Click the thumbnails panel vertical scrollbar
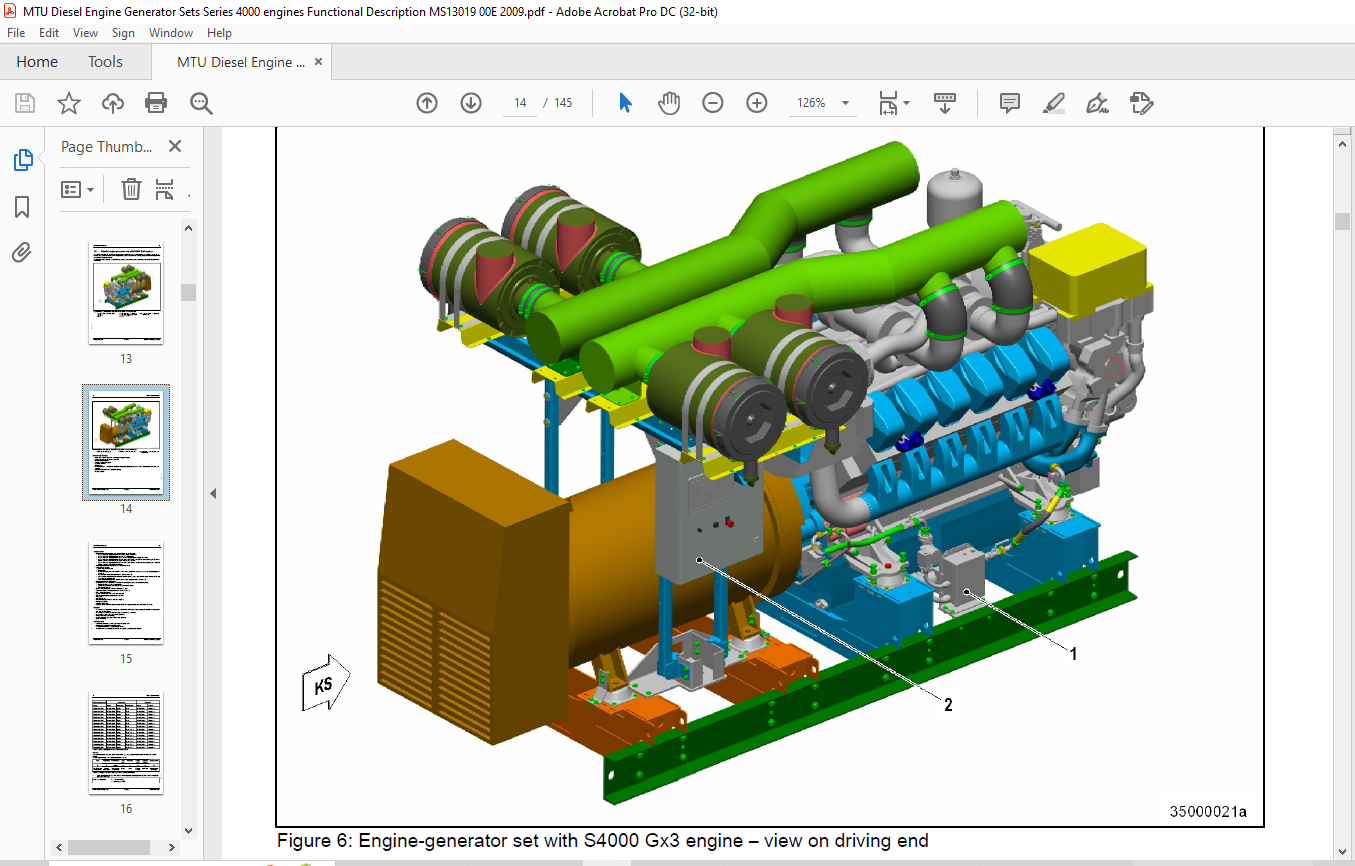Image resolution: width=1355 pixels, height=866 pixels. [188, 292]
